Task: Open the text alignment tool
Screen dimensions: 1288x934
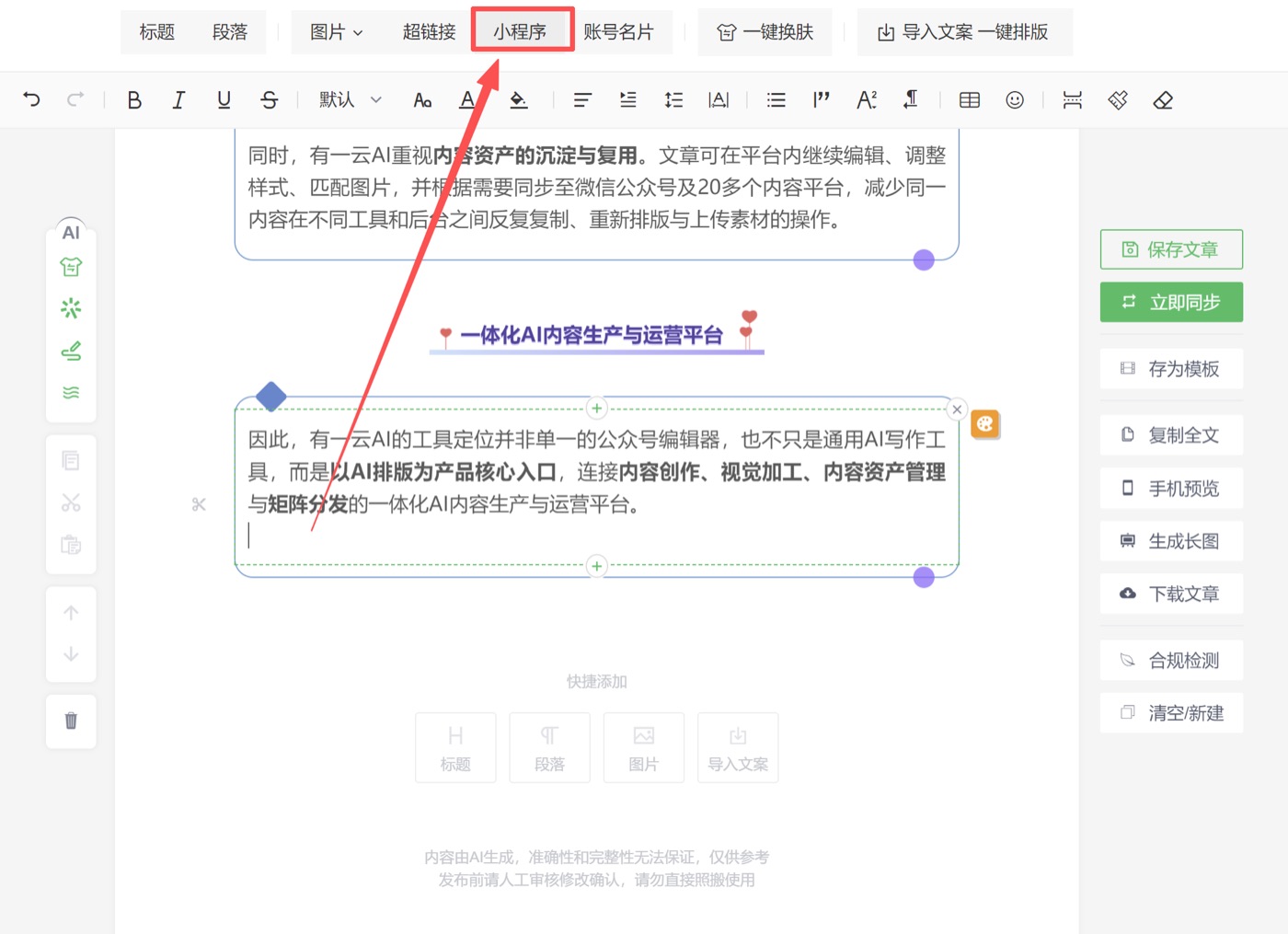Action: pos(582,99)
